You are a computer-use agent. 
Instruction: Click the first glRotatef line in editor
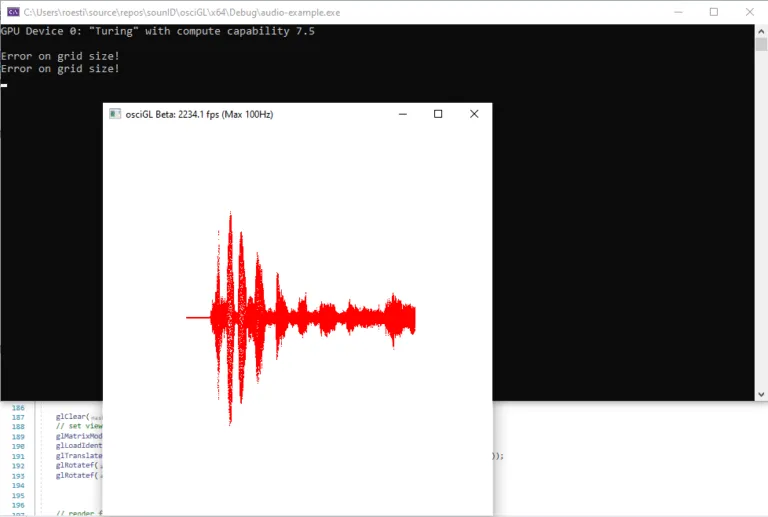tap(78, 465)
